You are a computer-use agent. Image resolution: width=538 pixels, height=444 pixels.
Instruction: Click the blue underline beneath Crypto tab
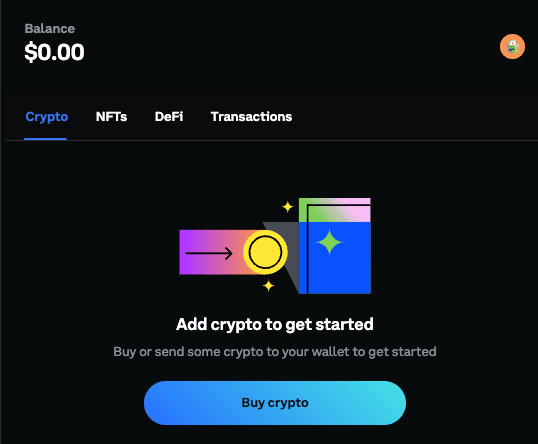click(45, 139)
